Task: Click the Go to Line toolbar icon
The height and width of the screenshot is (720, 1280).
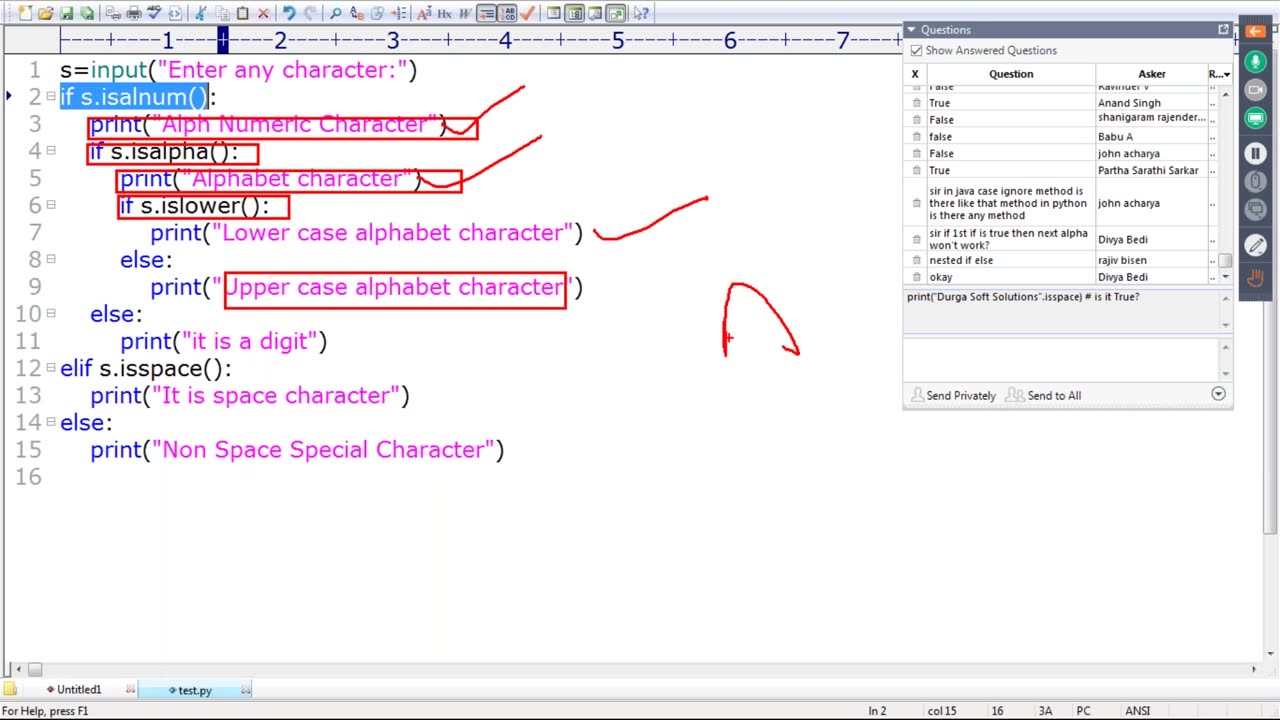Action: click(x=397, y=13)
